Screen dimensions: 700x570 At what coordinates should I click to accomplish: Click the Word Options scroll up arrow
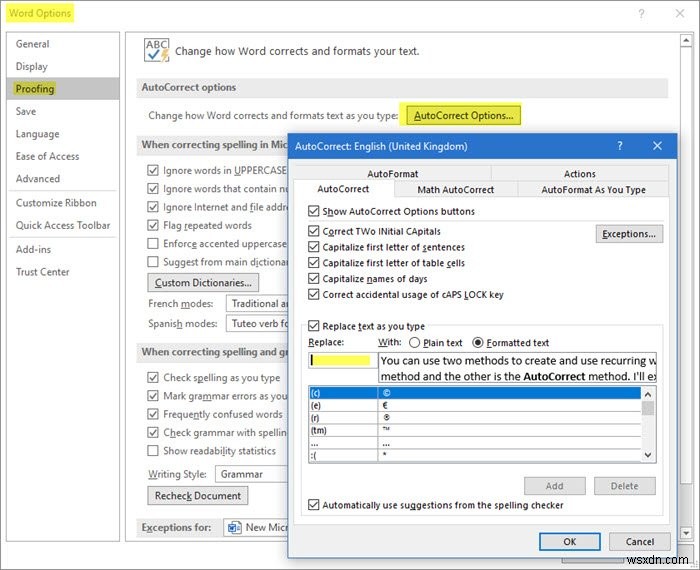tap(686, 41)
